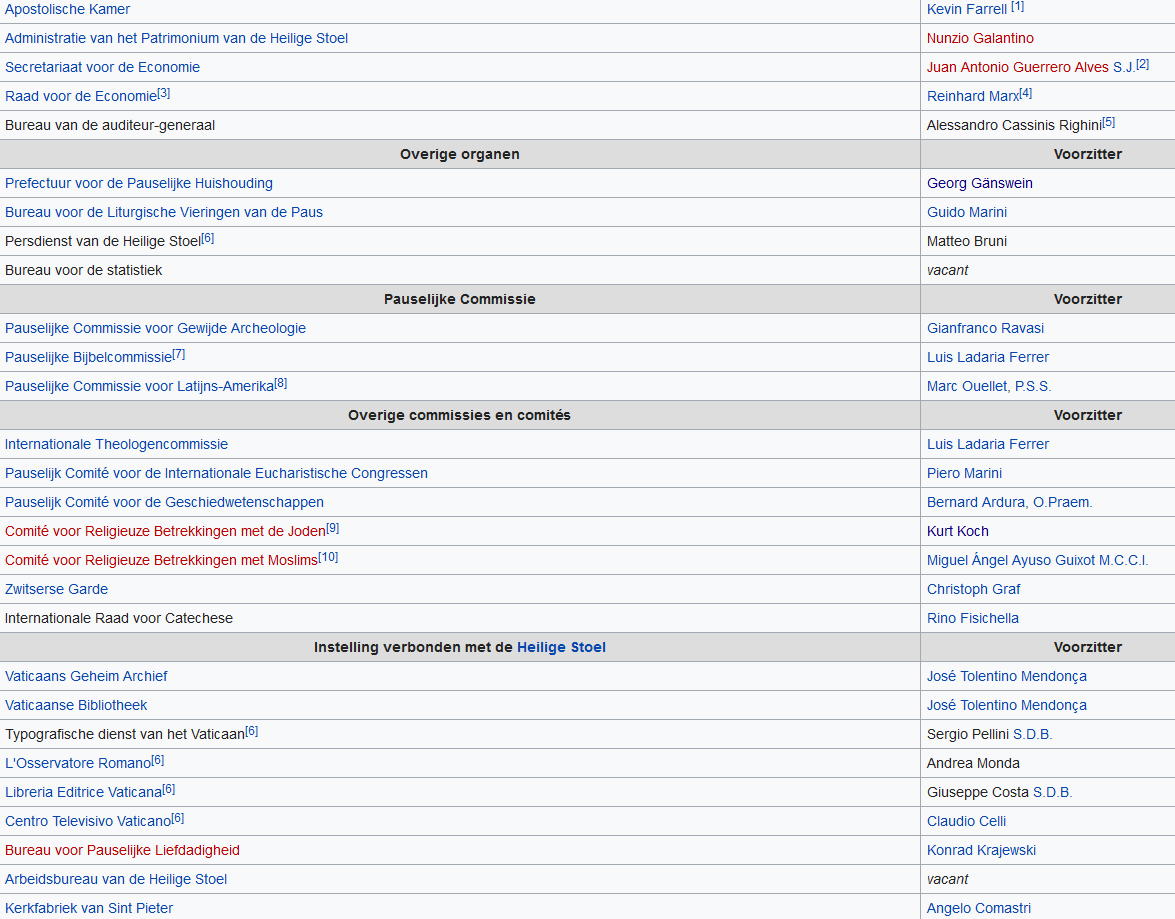
Task: Open Secretariaat voor de Economie link
Action: pos(102,67)
